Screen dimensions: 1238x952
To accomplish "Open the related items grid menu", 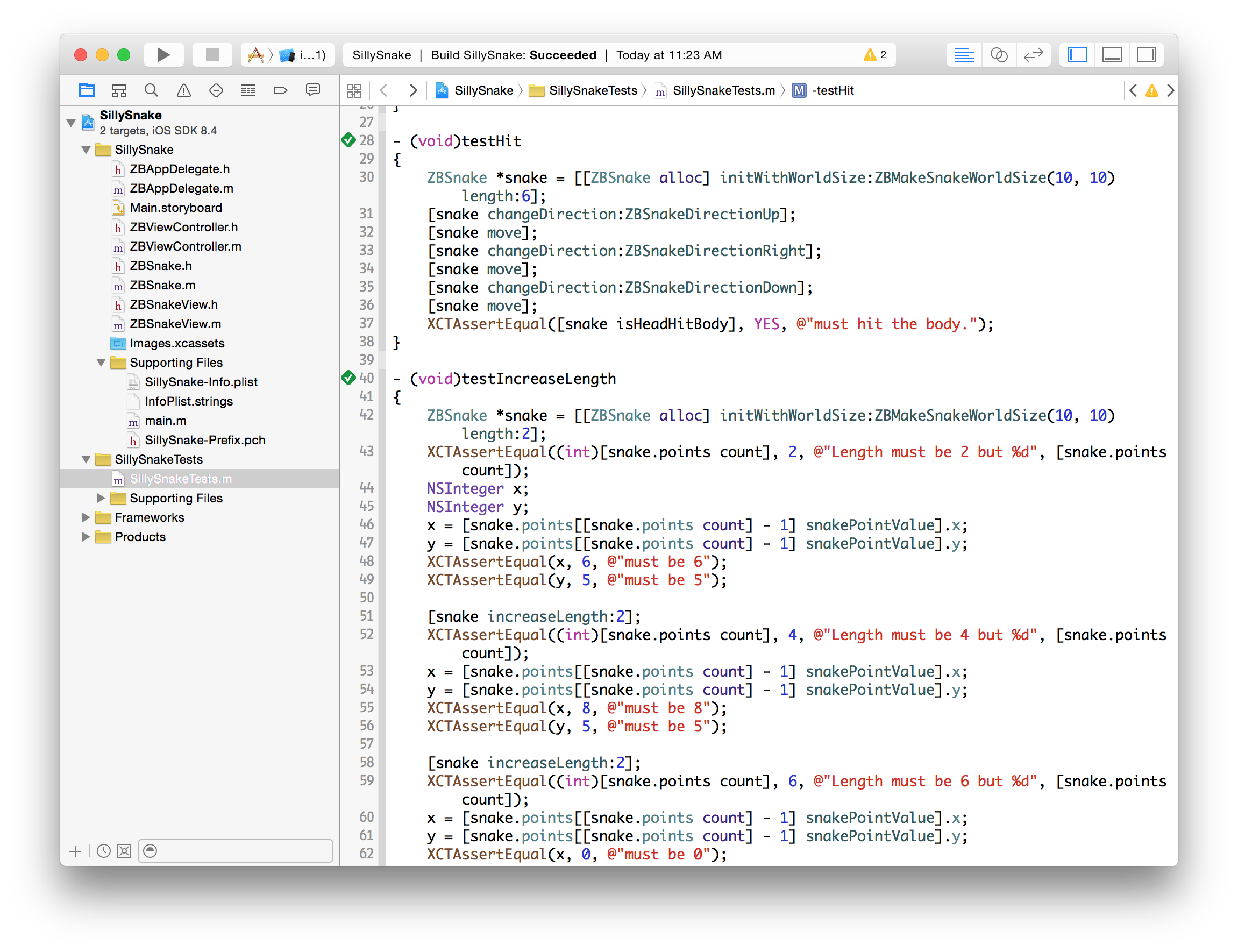I will click(353, 91).
